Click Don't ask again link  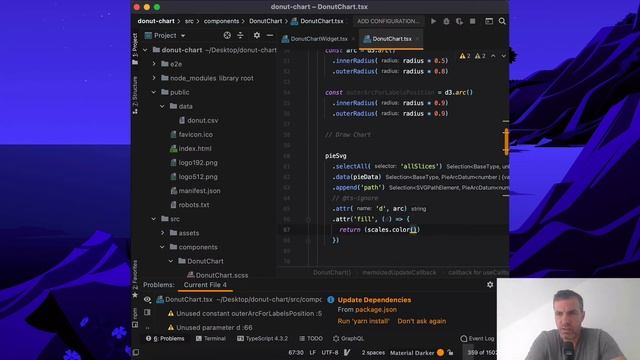tap(422, 321)
